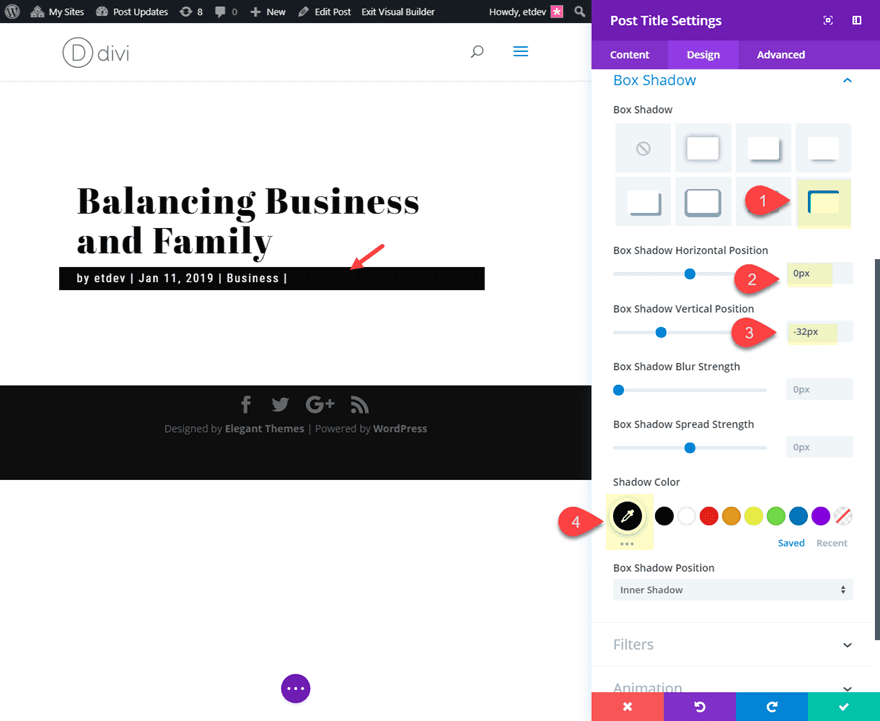
Task: Open the Advanced tab
Action: tap(780, 55)
